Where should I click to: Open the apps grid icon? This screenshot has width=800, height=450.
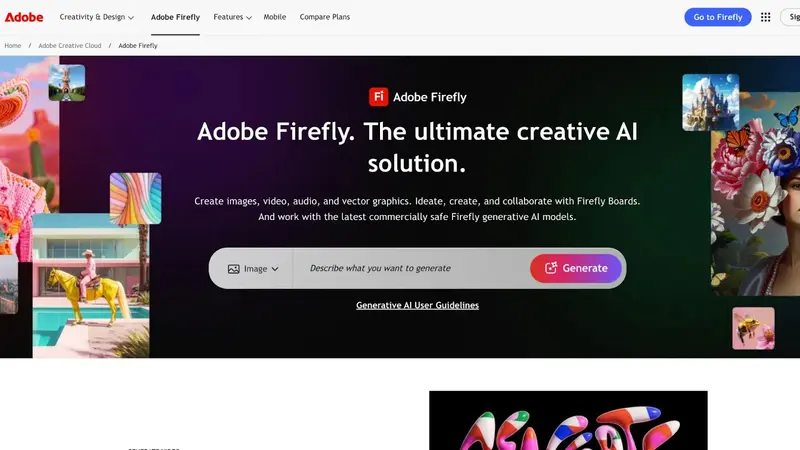765,17
